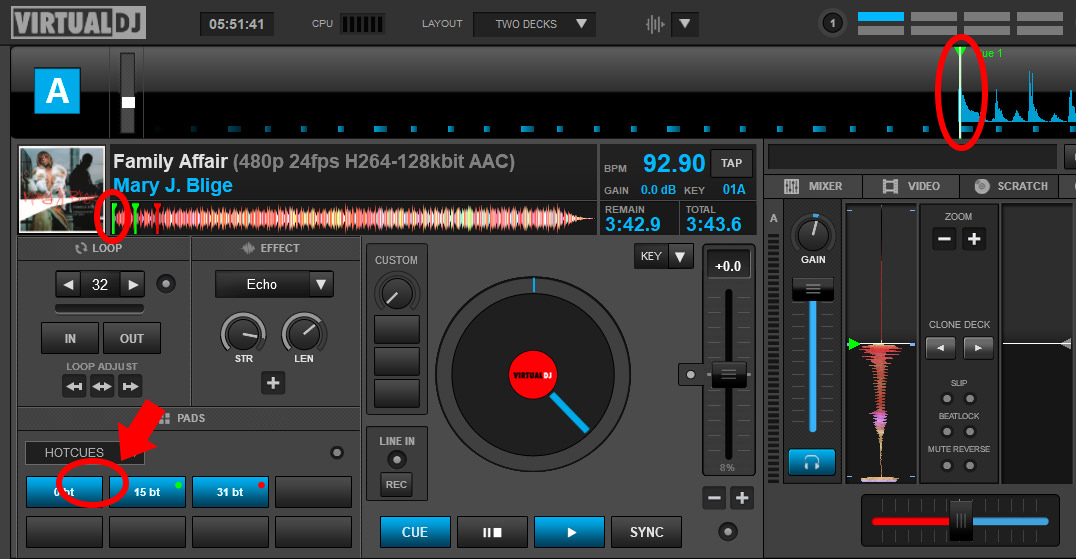1076x559 pixels.
Task: Click the round number 1 button
Action: (x=832, y=24)
